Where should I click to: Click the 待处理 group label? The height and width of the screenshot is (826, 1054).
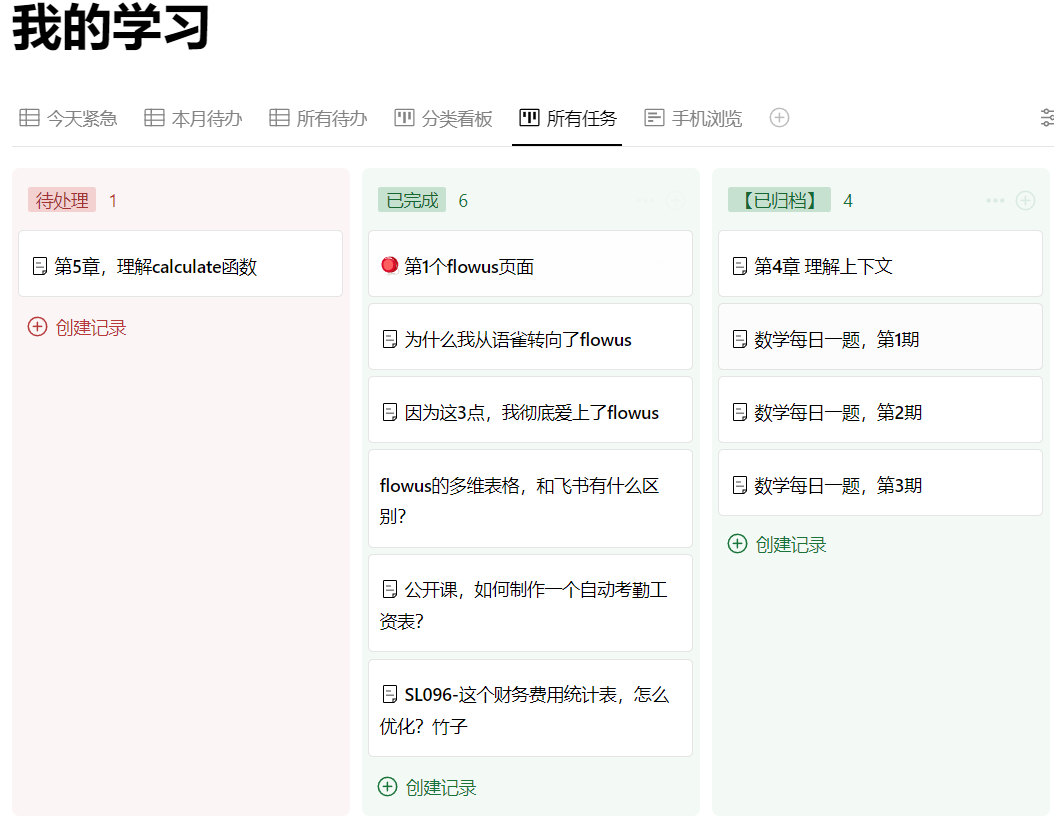click(x=62, y=200)
